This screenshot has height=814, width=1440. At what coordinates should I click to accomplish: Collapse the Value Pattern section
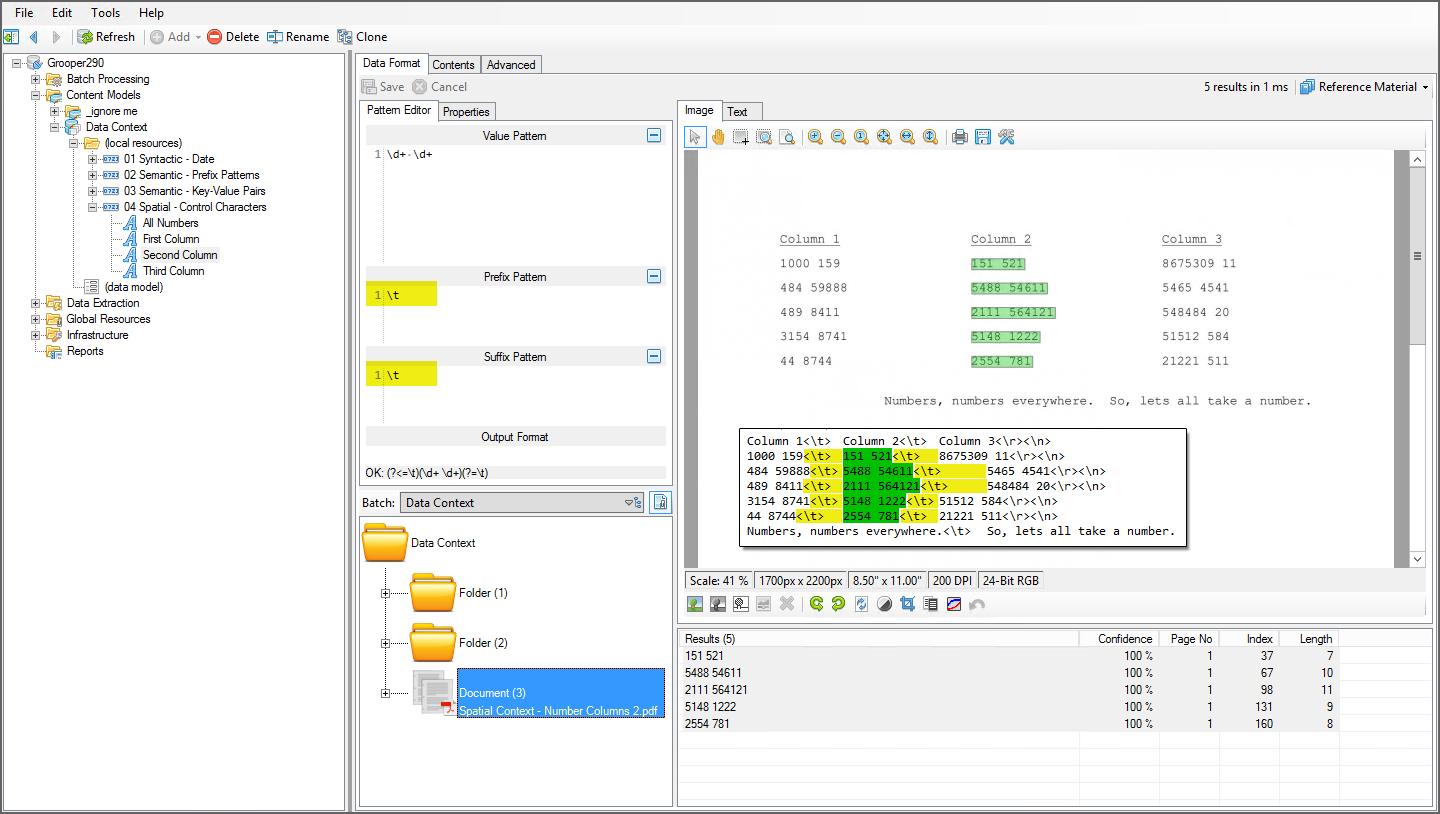(x=654, y=135)
